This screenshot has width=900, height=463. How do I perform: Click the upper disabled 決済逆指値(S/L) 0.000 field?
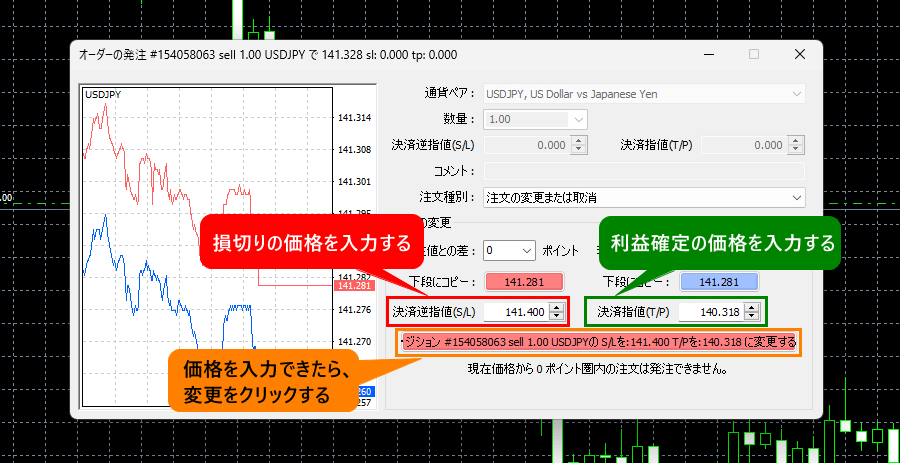527,145
